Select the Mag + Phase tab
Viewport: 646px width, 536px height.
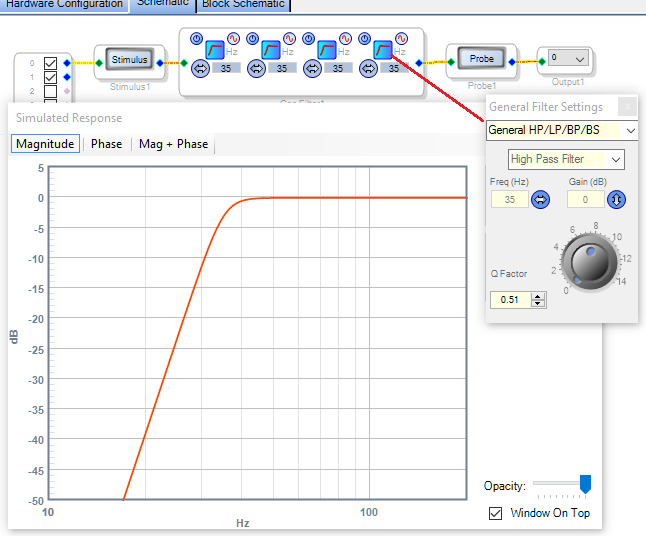coord(173,144)
